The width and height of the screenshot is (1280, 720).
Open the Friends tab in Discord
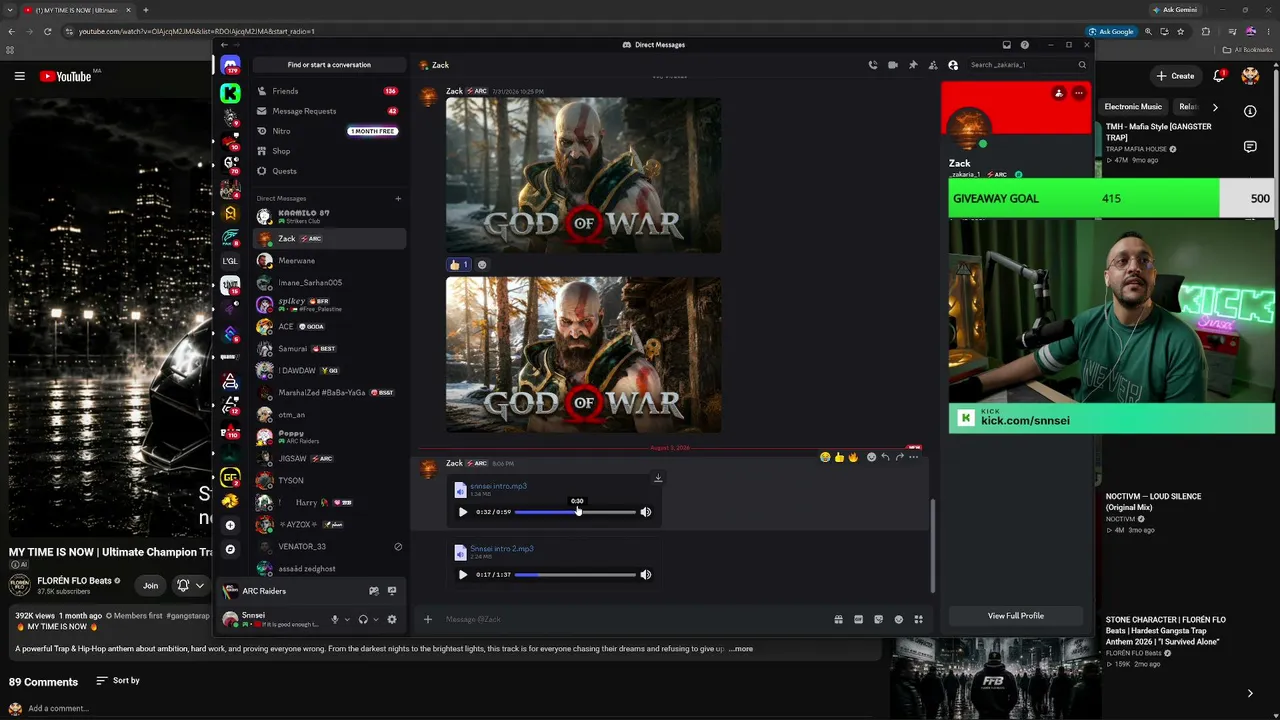click(x=329, y=91)
